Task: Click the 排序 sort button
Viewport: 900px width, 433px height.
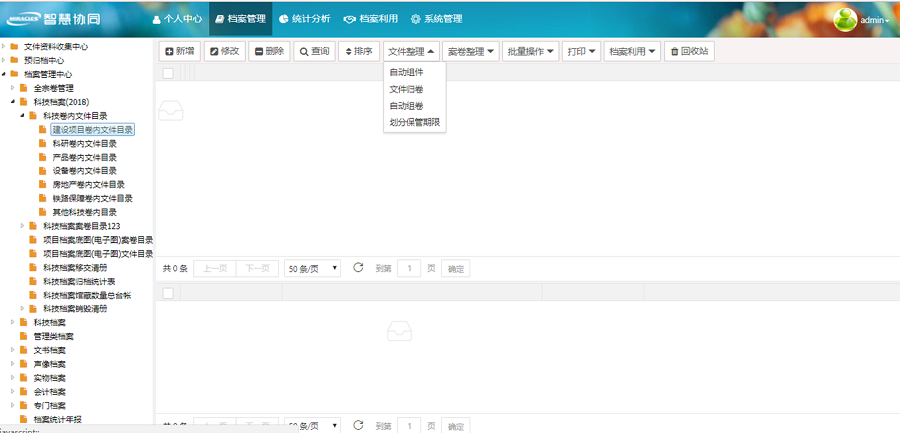Action: (359, 51)
